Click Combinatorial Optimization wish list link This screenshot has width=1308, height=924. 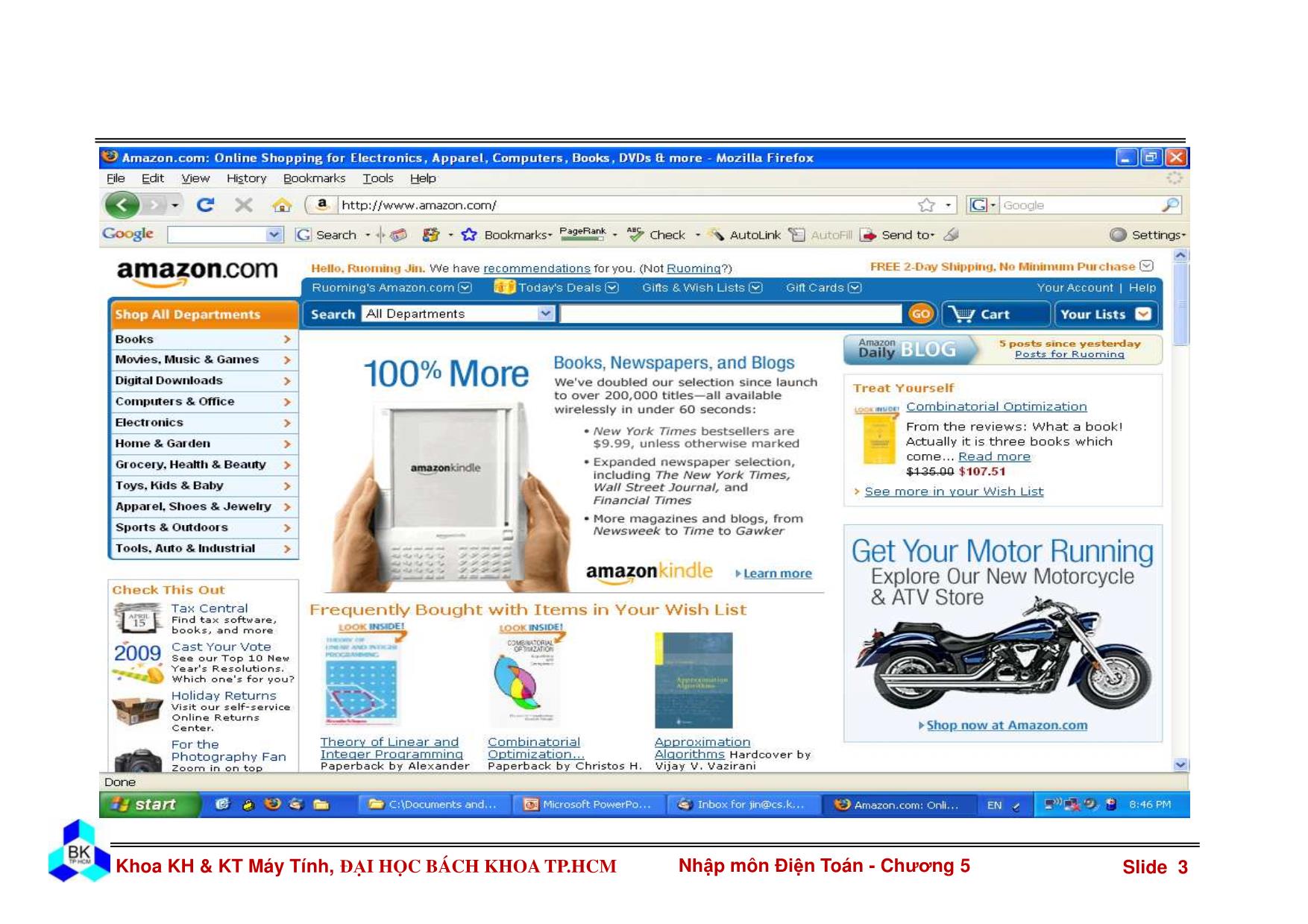point(996,407)
